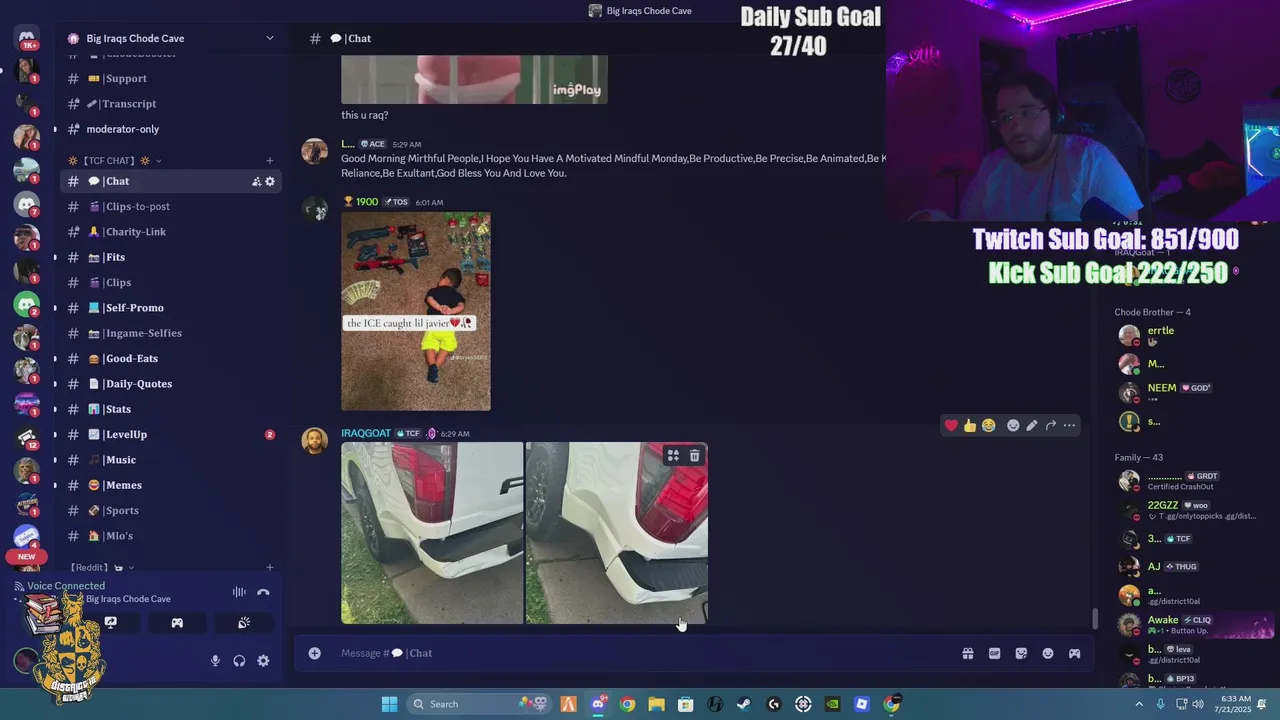This screenshot has width=1280, height=720.
Task: Open the gift Nitro icon in message bar
Action: (968, 653)
